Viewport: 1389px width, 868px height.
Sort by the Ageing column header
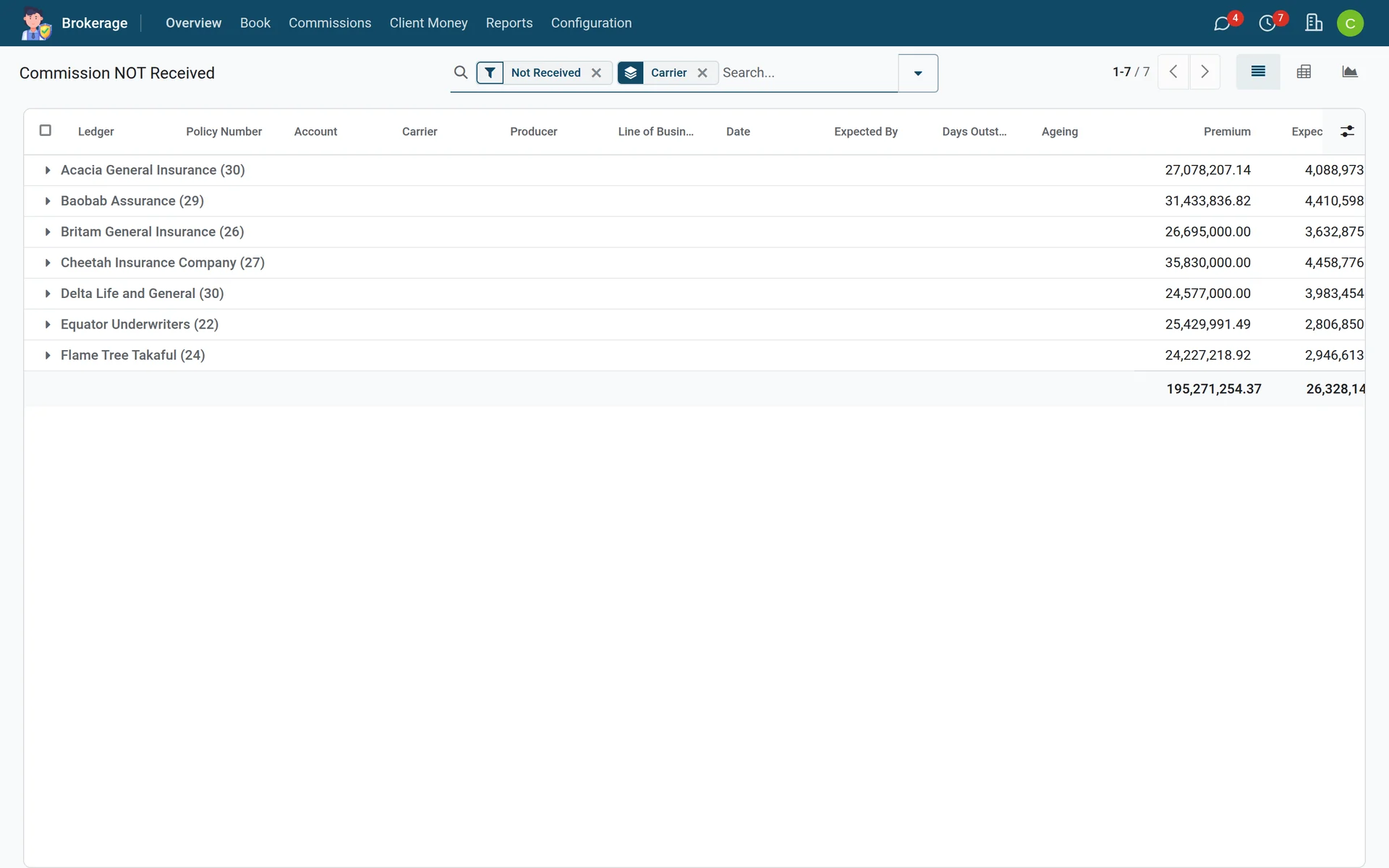coord(1060,132)
